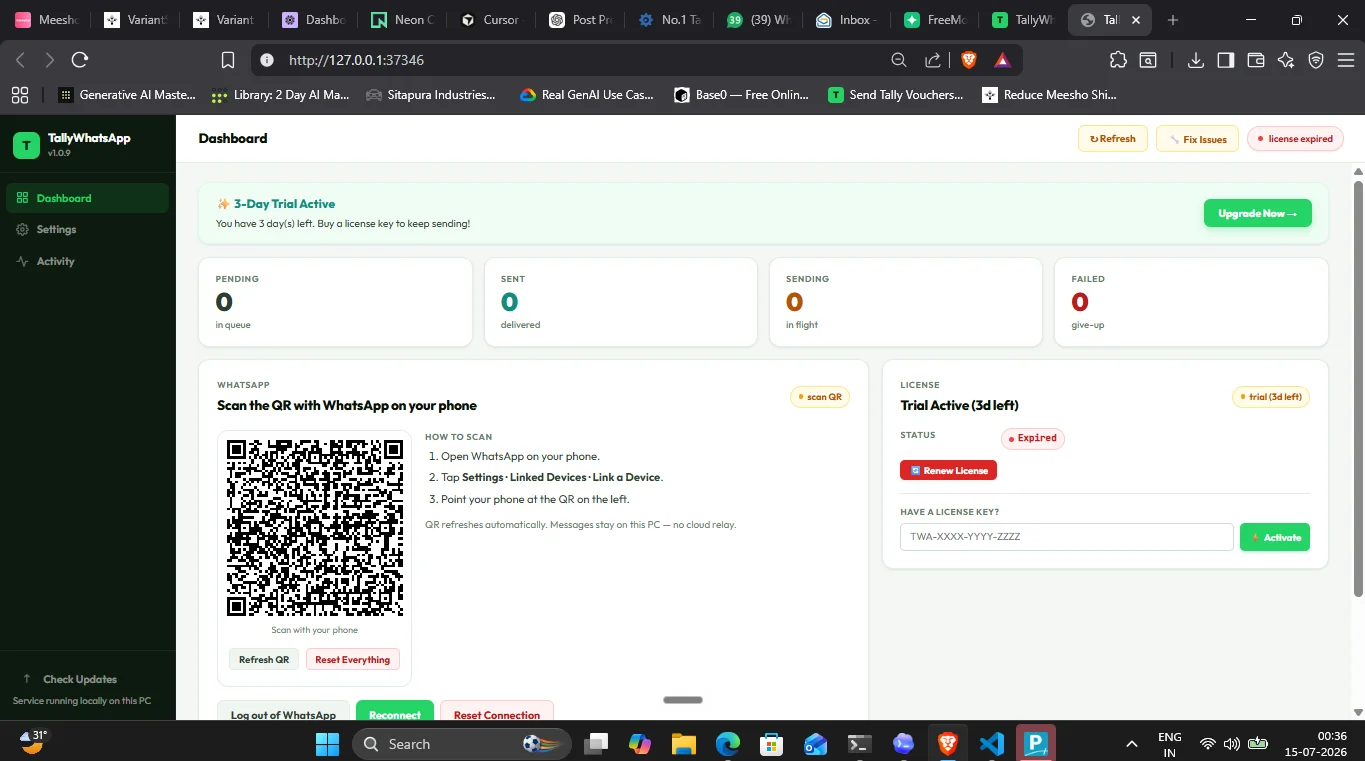Click the TallyWhatsApp green logo icon
1365x761 pixels.
pos(26,145)
